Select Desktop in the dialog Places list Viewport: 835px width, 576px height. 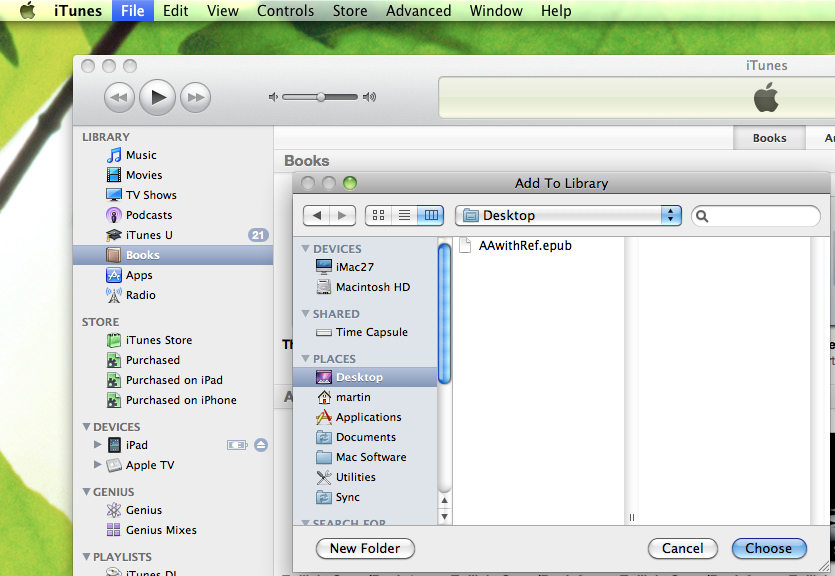[365, 377]
